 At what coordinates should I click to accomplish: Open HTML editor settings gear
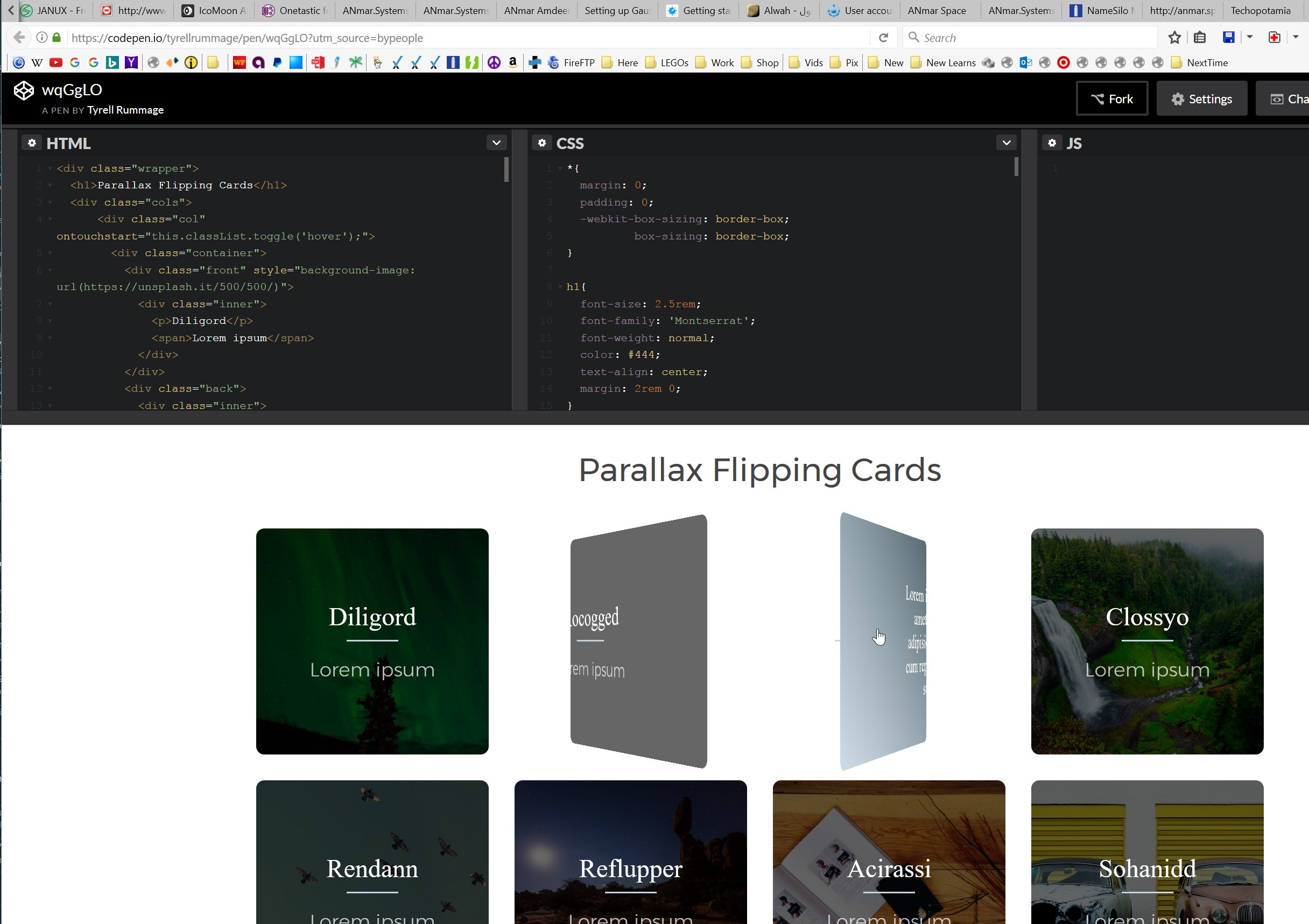[x=32, y=143]
